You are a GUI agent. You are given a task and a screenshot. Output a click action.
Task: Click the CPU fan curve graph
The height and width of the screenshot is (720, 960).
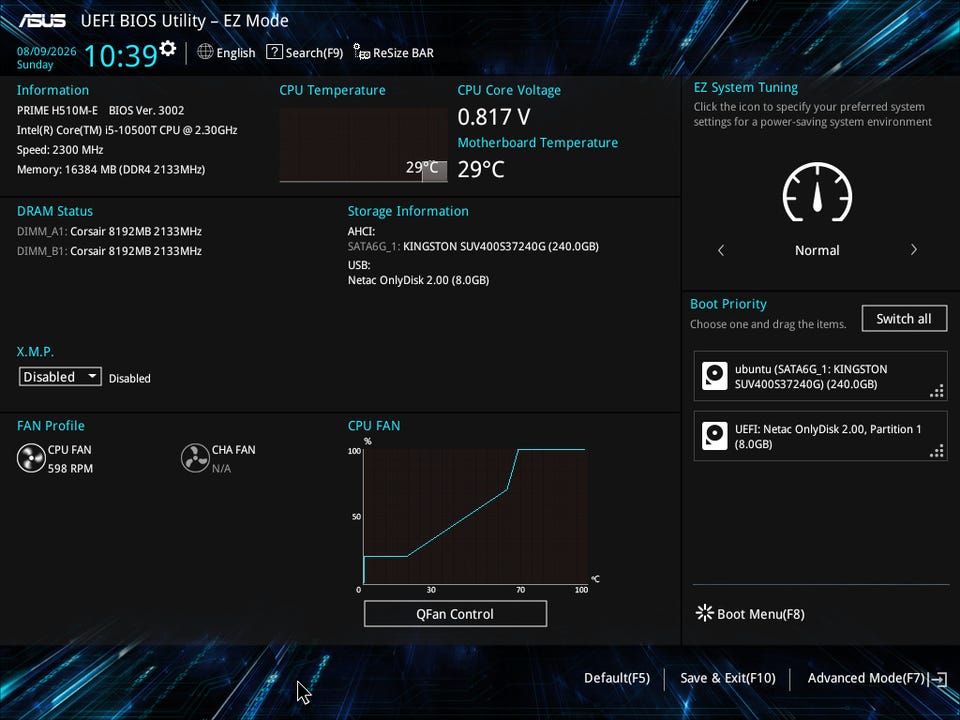(x=475, y=516)
